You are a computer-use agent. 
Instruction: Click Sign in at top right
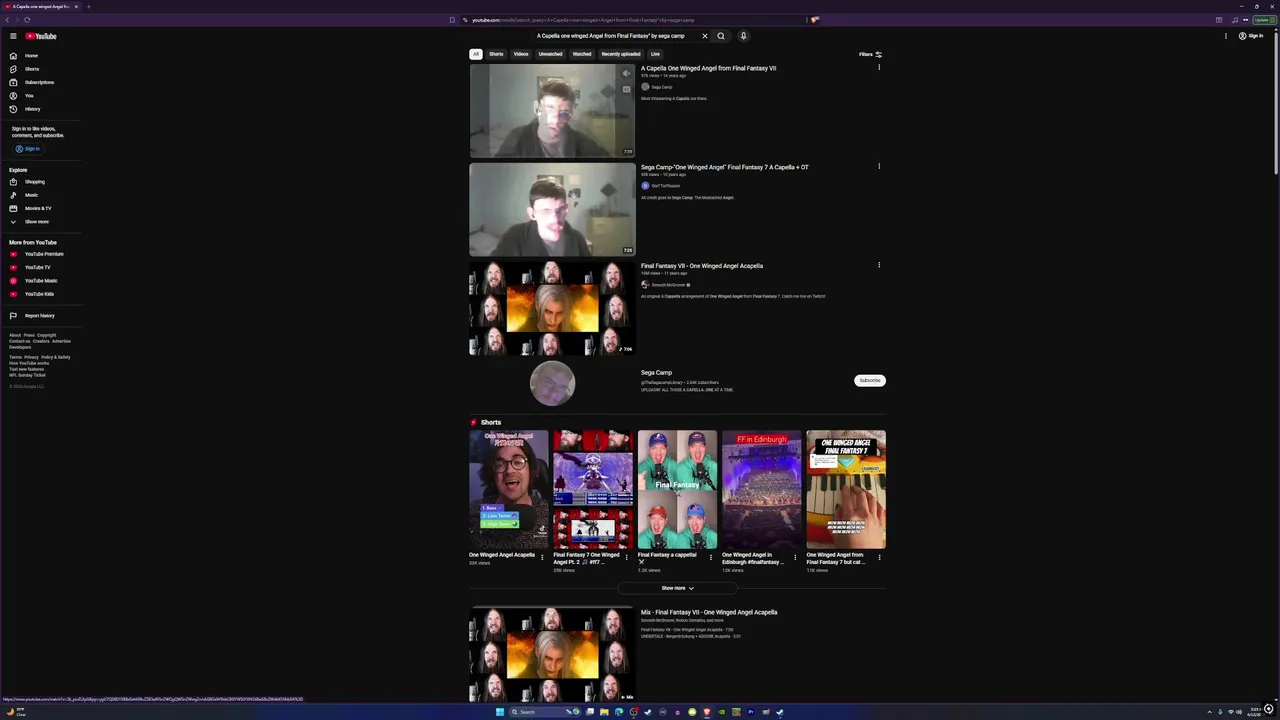tap(1251, 36)
